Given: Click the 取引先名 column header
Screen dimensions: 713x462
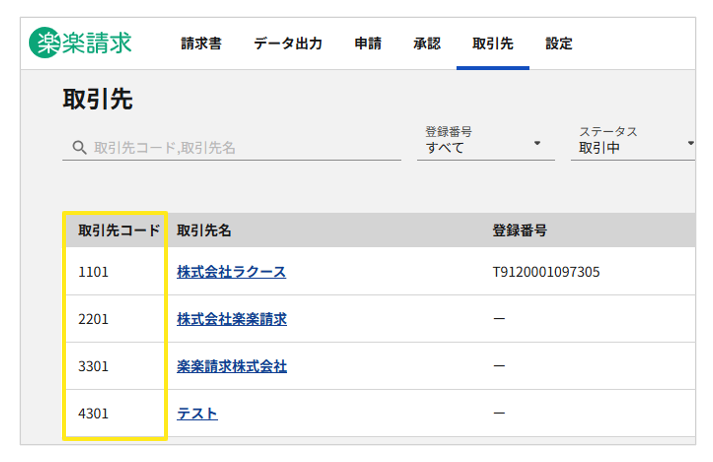Looking at the screenshot, I should (x=204, y=231).
